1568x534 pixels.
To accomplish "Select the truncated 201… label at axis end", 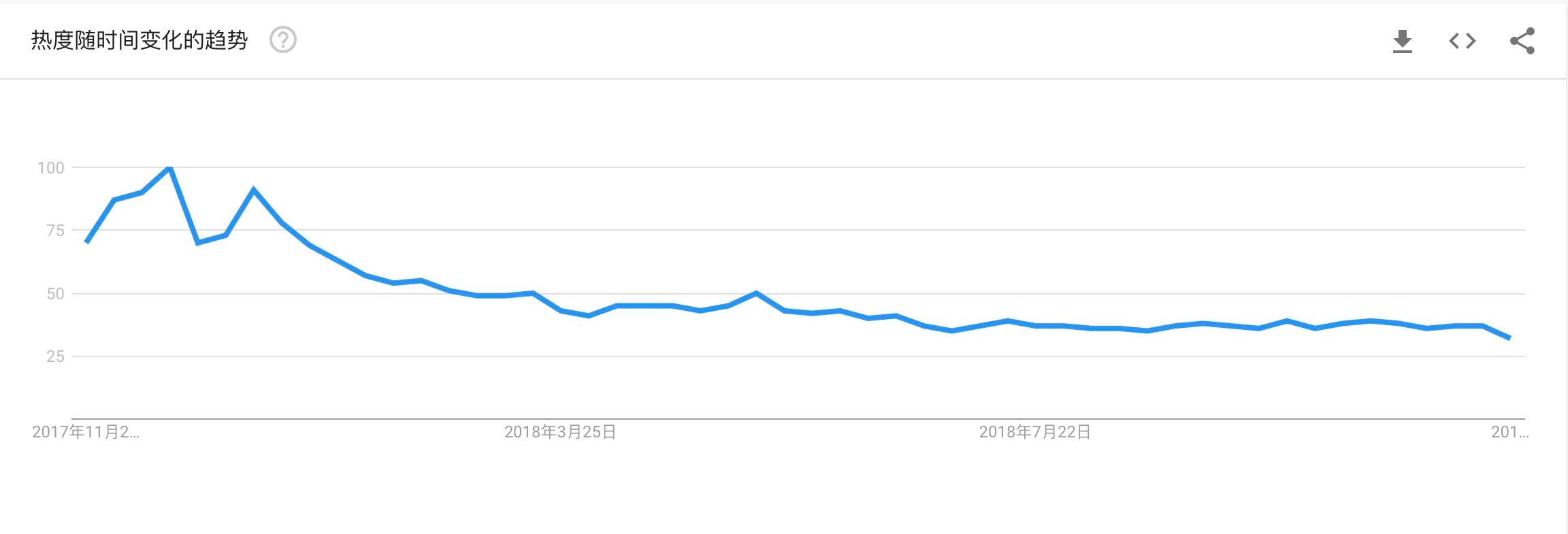I will click(x=1509, y=432).
